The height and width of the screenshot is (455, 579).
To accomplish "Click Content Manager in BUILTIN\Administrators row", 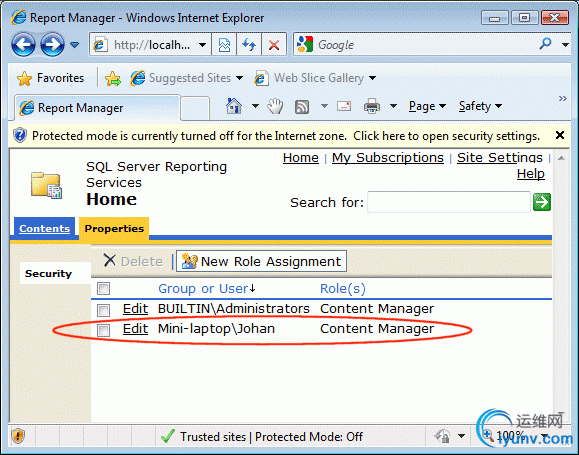I will click(377, 309).
